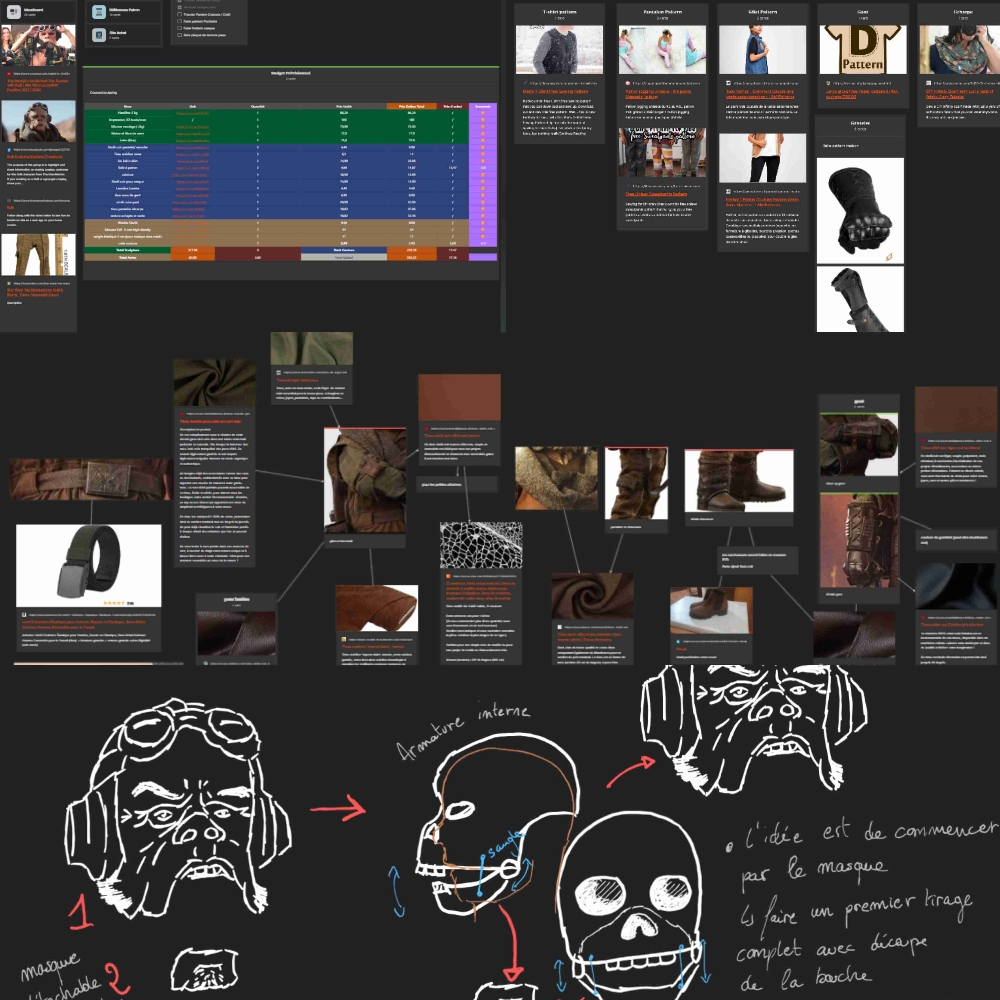Click the favicon above the Bulli Facebook link
The image size is (1000, 1000).
coord(8,148)
